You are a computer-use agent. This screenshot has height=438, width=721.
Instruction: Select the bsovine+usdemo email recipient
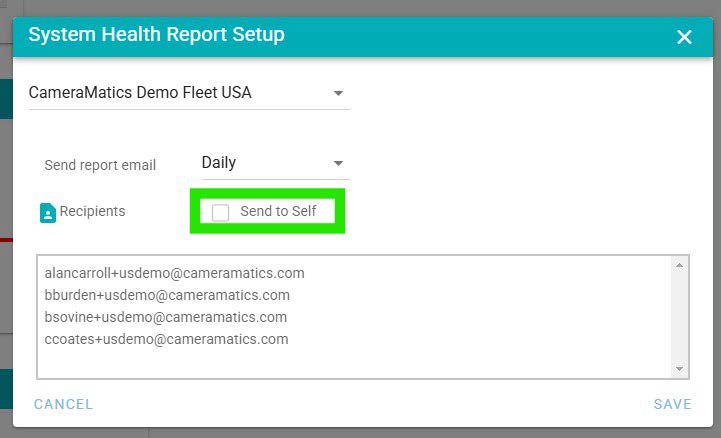pyautogui.click(x=165, y=317)
